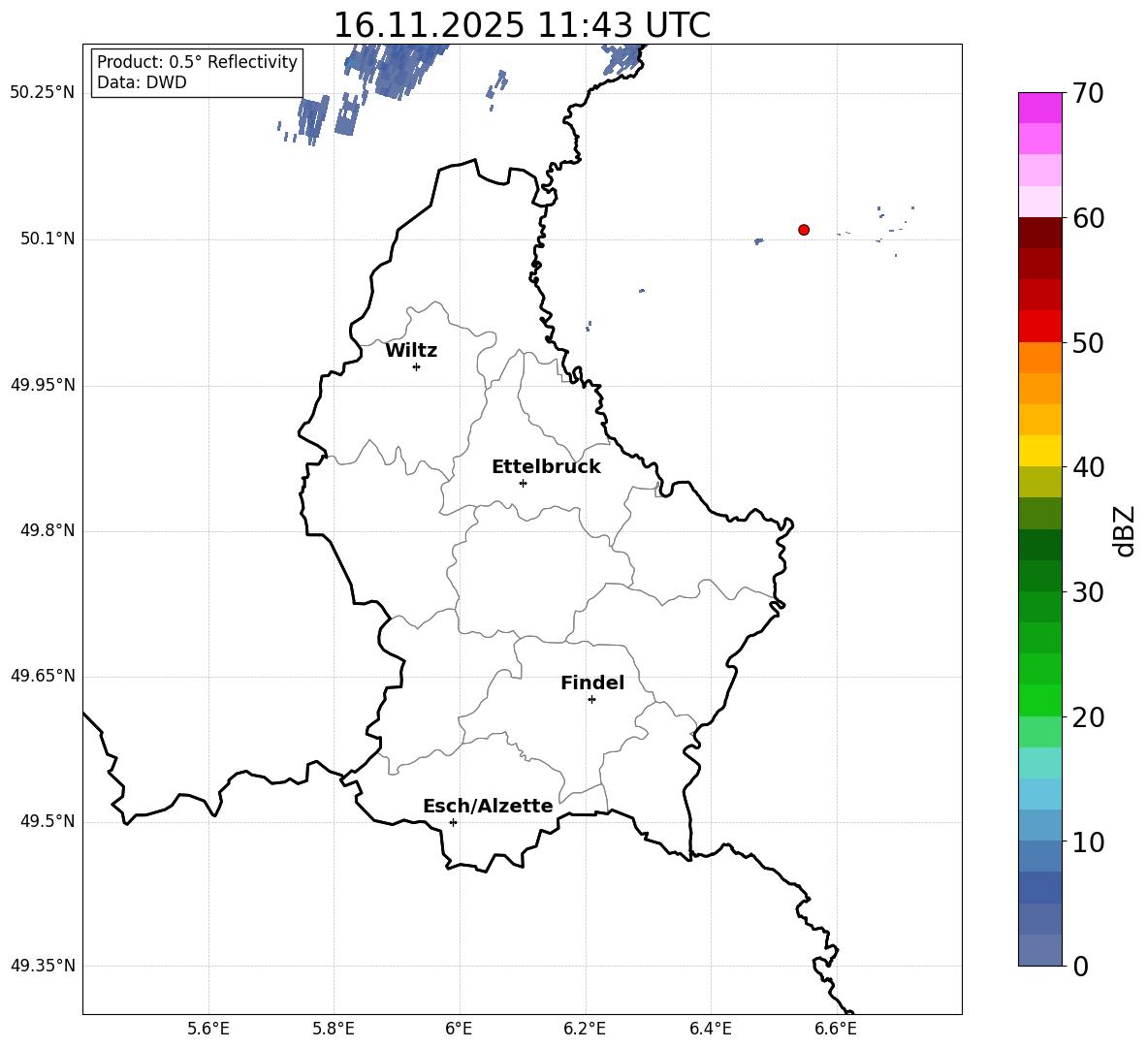Click the small radar echo left of red dot
The width and height of the screenshot is (1148, 1048).
tap(759, 240)
